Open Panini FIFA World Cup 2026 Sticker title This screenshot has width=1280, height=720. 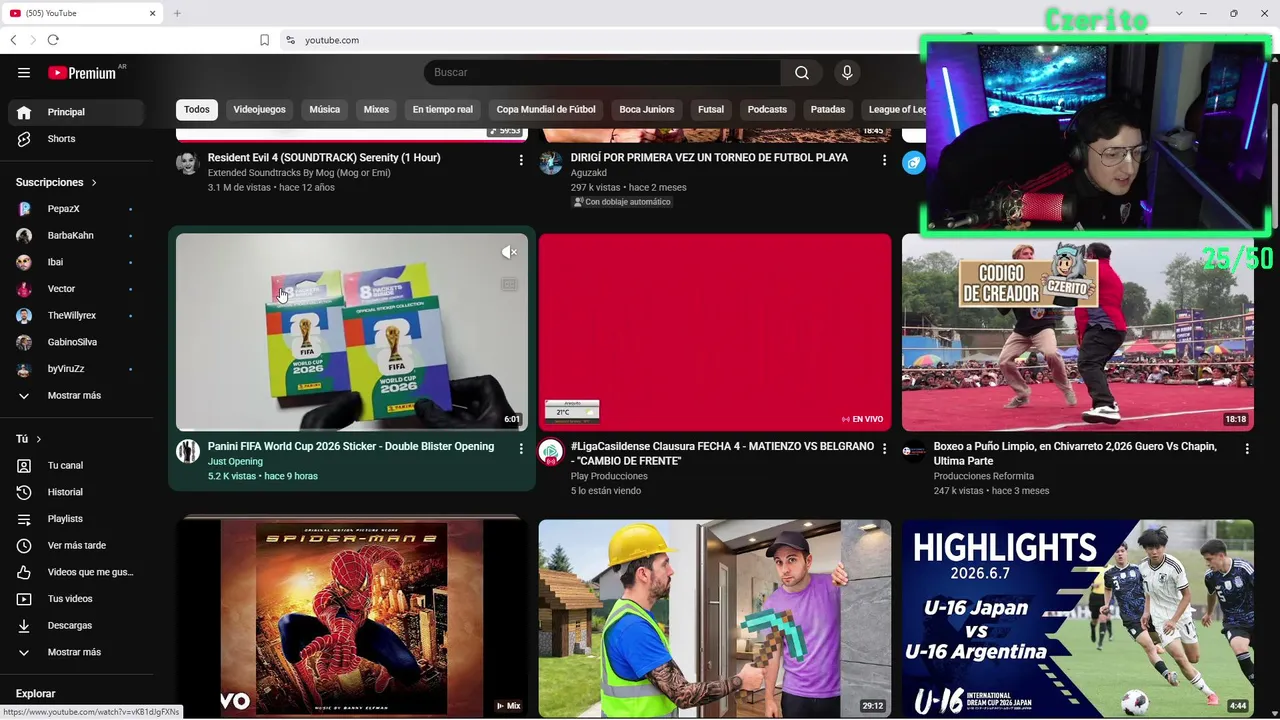[x=351, y=447]
